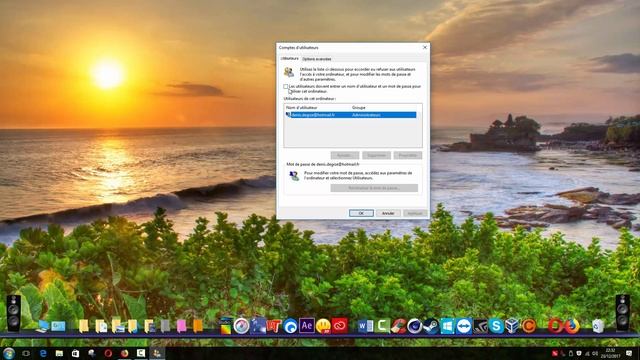This screenshot has width=640, height=360.
Task: Open the colorful gradient app in dock
Action: 225,326
